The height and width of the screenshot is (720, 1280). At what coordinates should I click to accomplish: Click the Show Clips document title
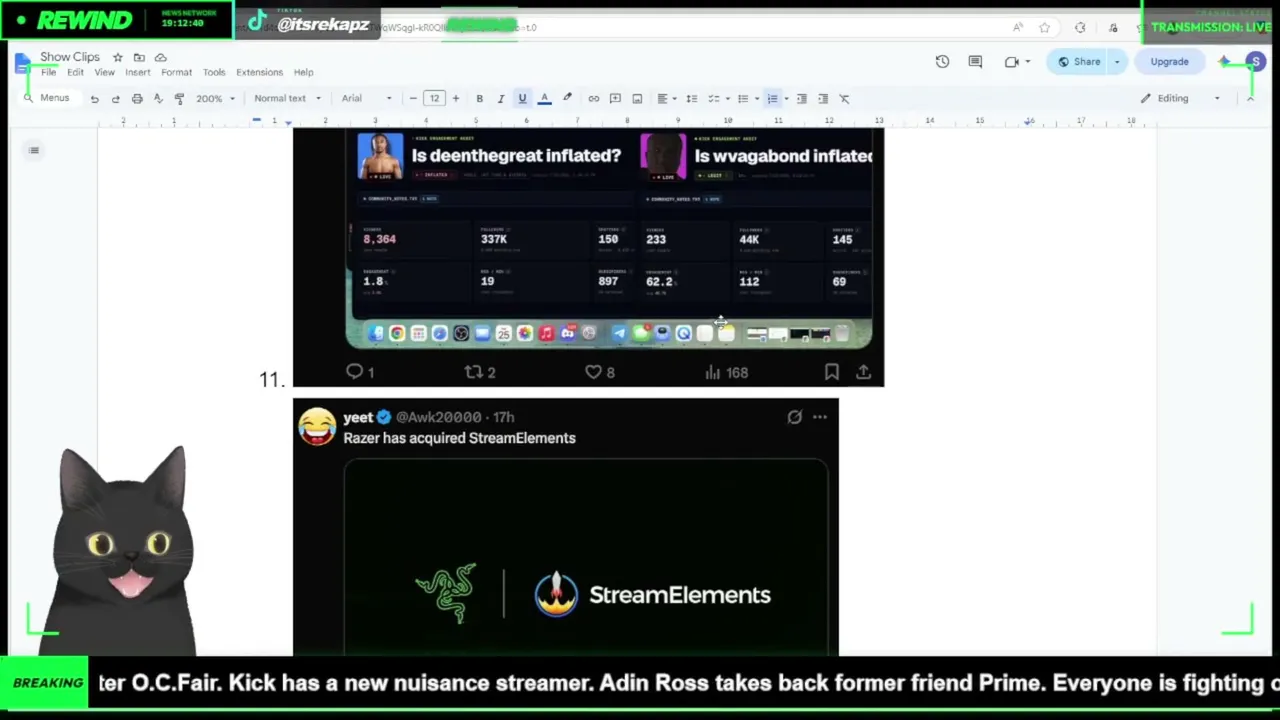70,58
